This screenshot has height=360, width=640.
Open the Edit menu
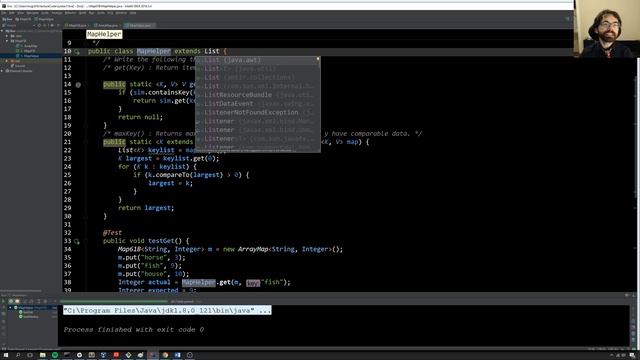click(x=11, y=13)
